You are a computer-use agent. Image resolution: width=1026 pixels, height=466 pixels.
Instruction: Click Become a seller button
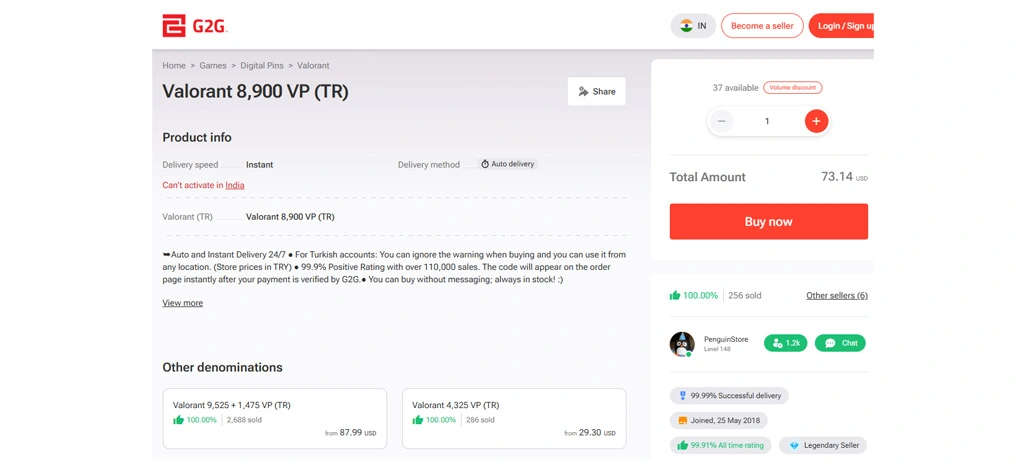(x=762, y=26)
